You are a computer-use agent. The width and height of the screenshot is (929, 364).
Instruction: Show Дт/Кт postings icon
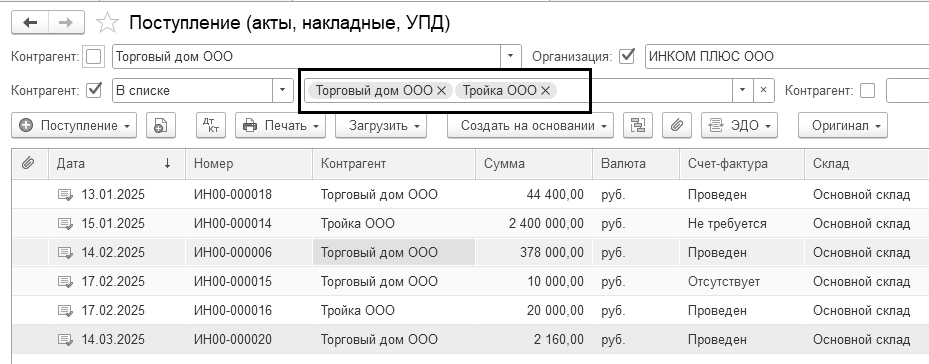click(212, 126)
